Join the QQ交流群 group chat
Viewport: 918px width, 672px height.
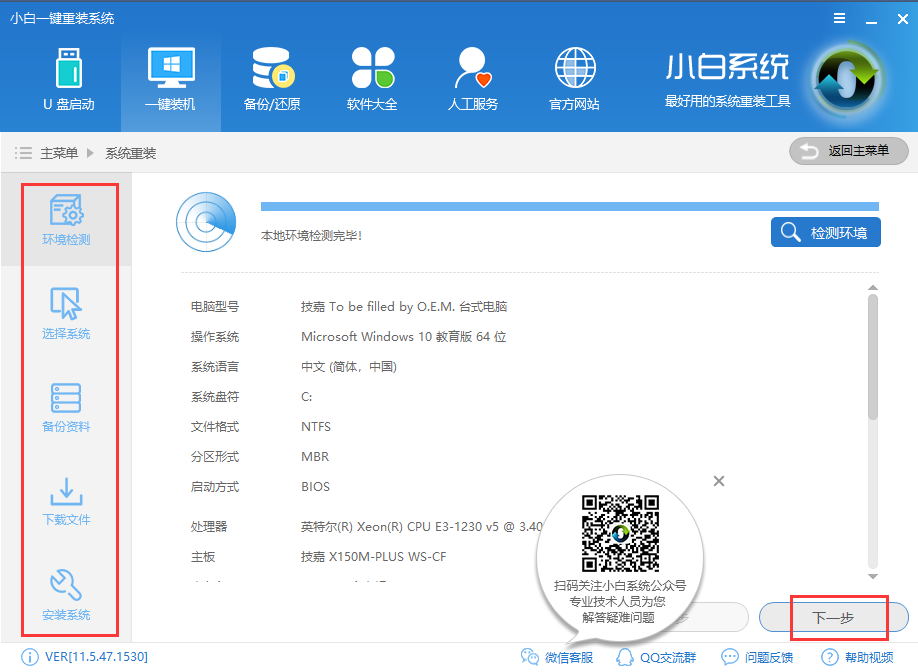[x=657, y=658]
